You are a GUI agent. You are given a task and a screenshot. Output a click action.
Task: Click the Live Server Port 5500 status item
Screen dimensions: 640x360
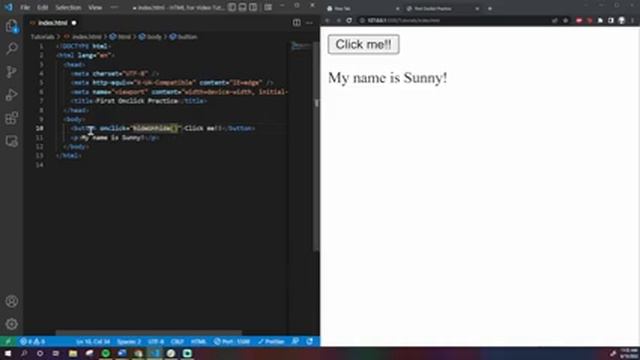232,341
